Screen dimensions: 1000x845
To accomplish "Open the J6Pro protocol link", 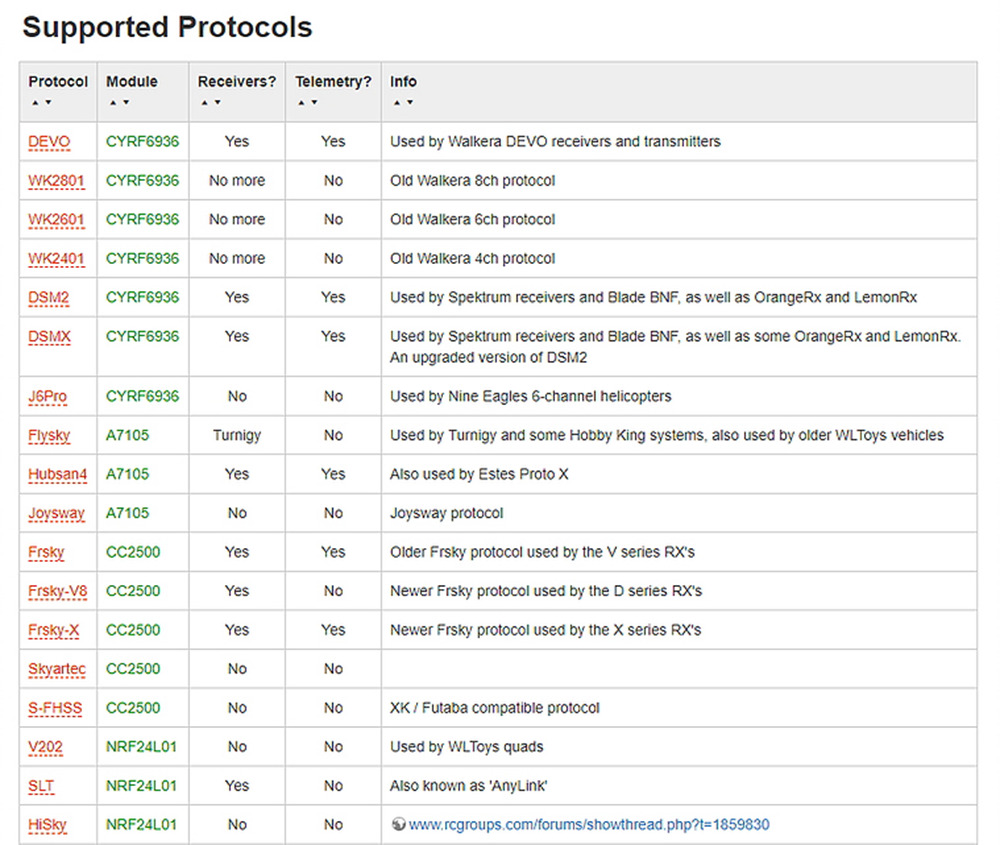I will (47, 396).
